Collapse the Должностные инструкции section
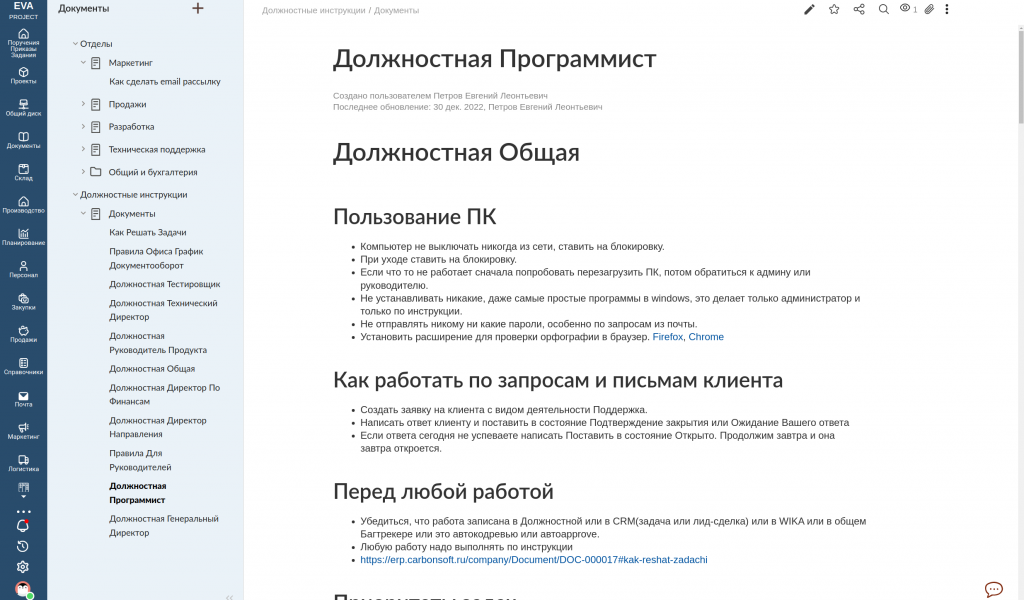The image size is (1024, 600). (x=75, y=195)
